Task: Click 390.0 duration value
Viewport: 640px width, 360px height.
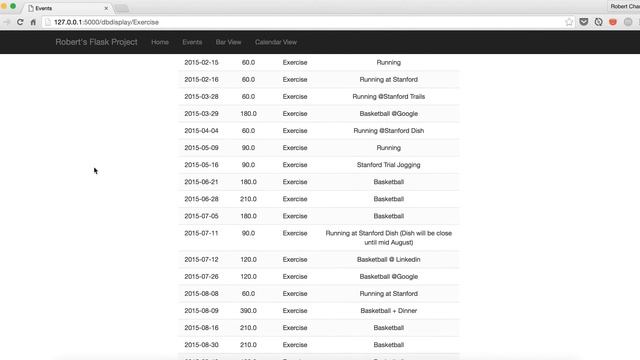Action: click(248, 311)
